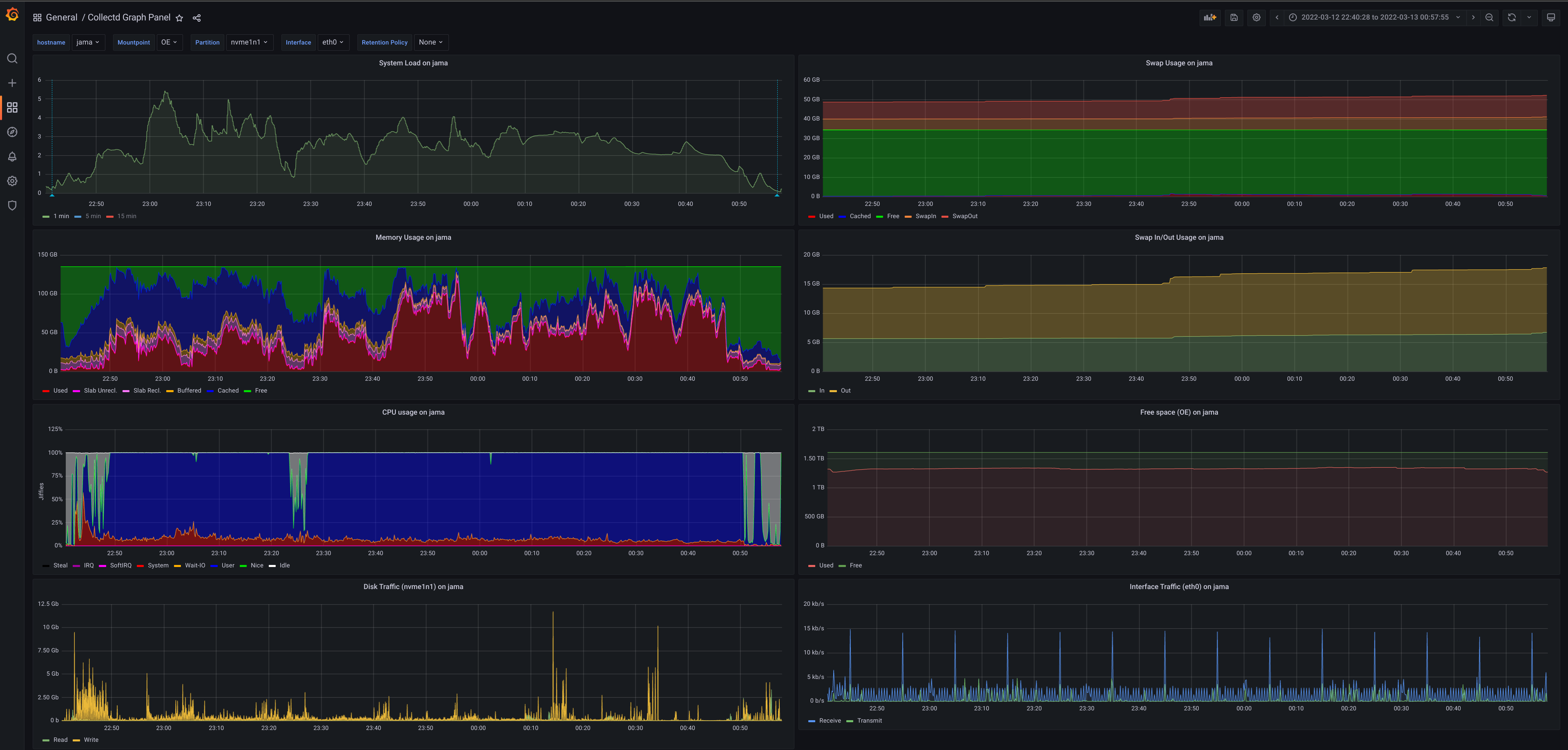This screenshot has height=750, width=1568.
Task: Click the blue Receive swatch in Interface Traffic
Action: tap(812, 721)
